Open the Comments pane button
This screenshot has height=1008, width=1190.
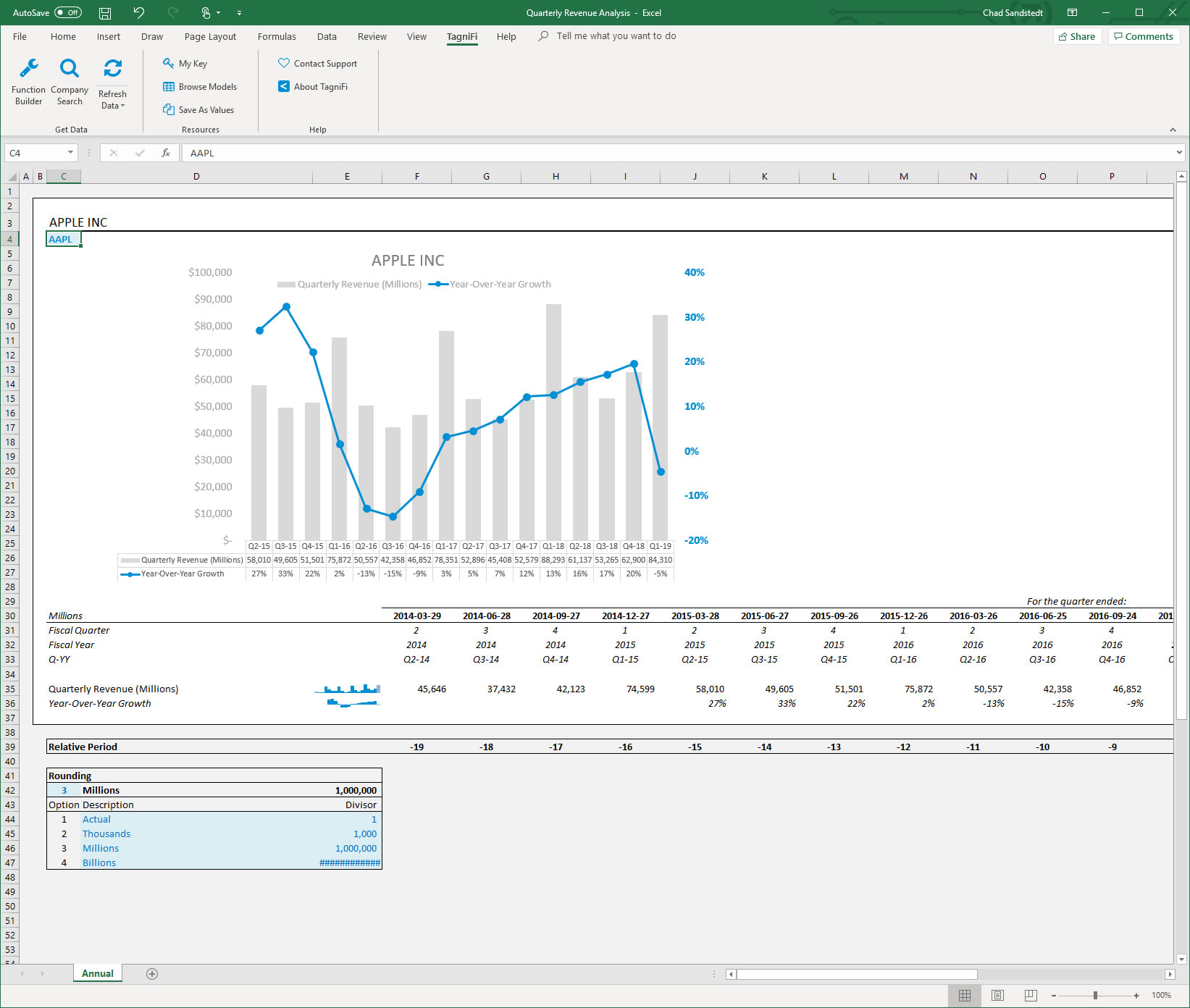coord(1144,37)
